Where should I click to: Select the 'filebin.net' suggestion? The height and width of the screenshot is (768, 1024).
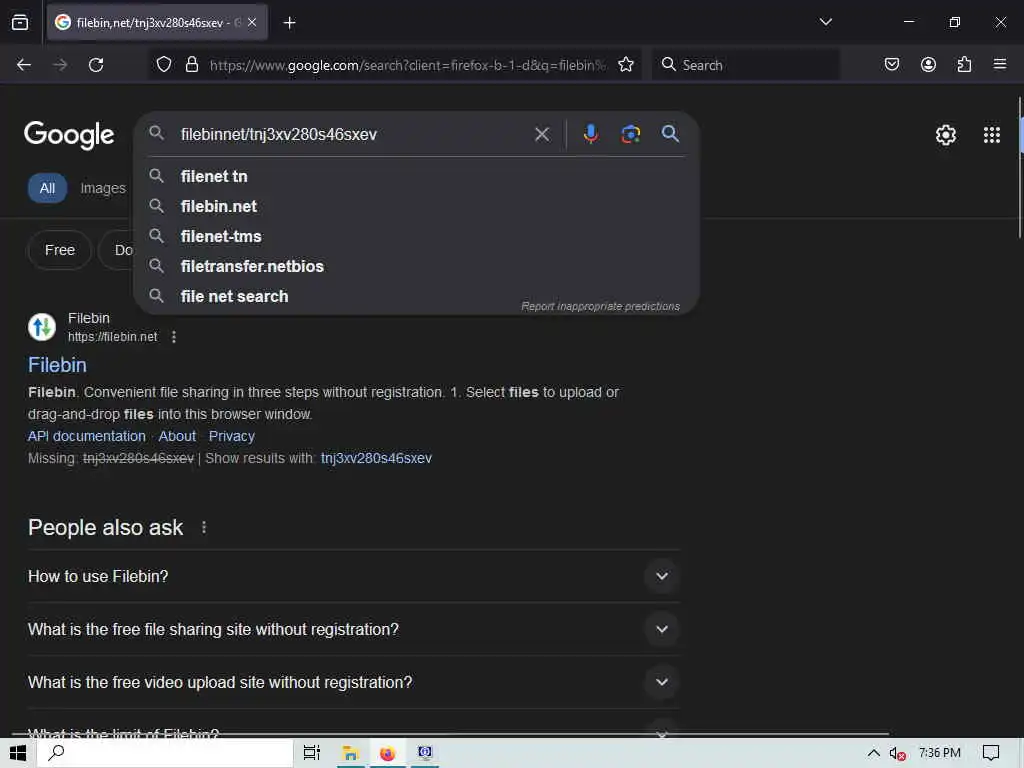[417, 206]
